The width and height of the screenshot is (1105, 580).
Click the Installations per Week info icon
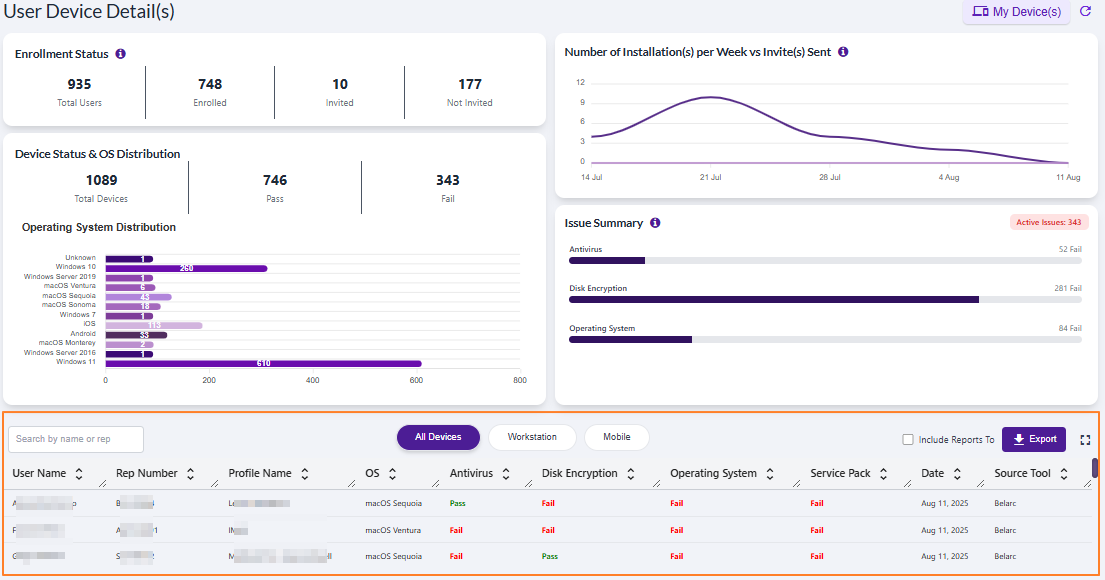click(843, 51)
